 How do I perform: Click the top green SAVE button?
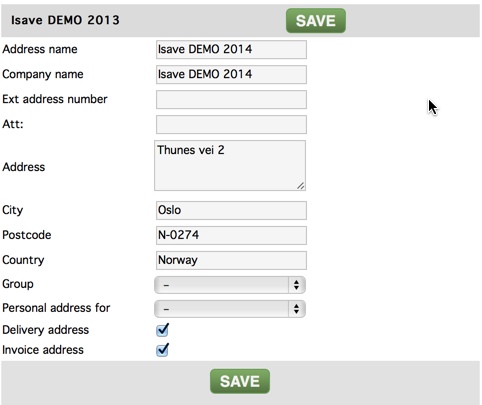click(316, 21)
